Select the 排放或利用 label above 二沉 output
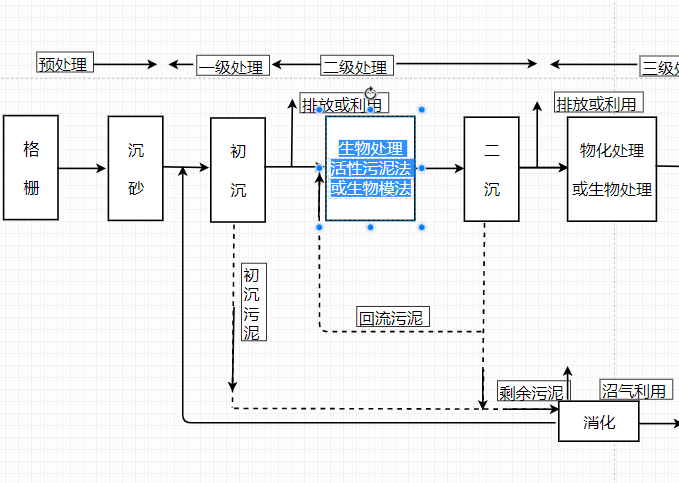 (x=599, y=102)
